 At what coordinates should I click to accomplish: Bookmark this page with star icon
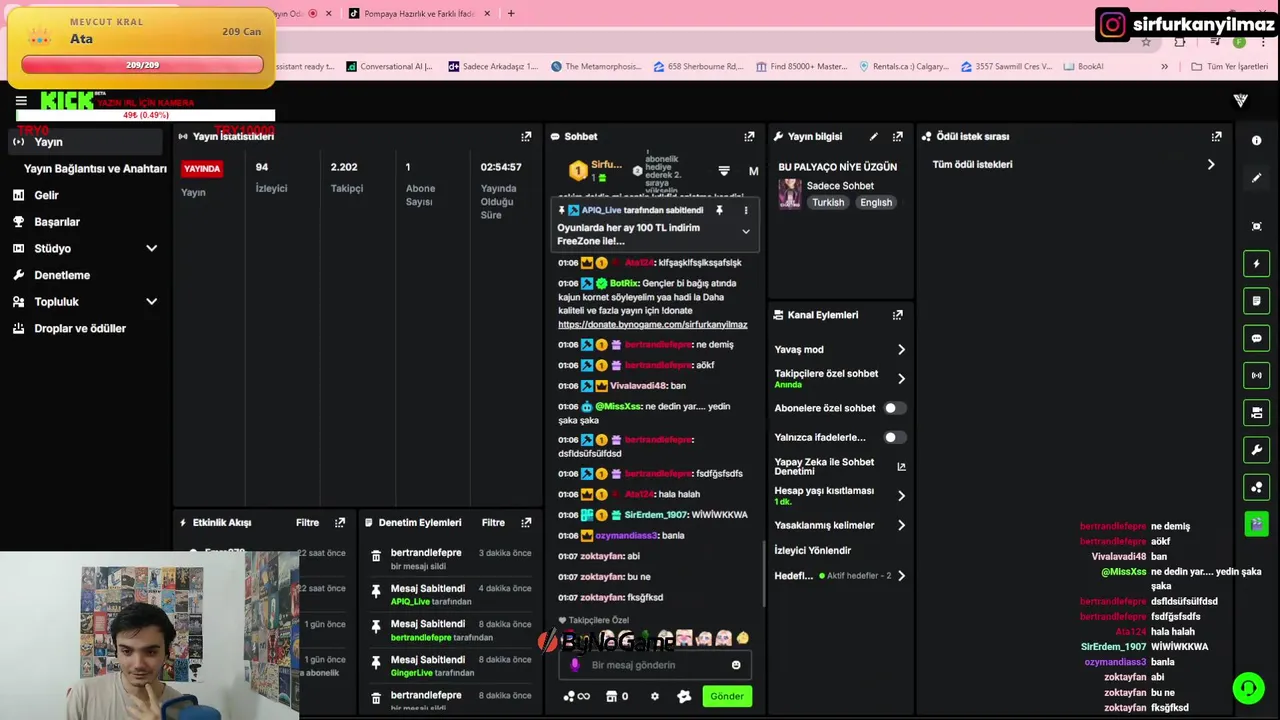click(1146, 42)
